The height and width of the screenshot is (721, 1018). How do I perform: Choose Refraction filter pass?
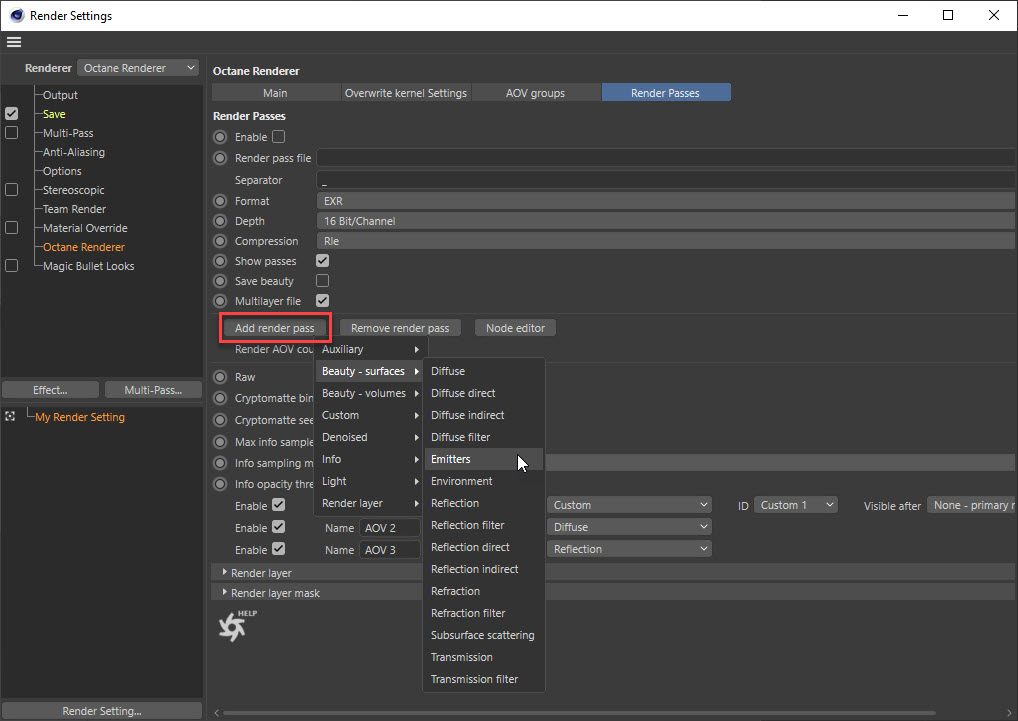click(x=484, y=613)
